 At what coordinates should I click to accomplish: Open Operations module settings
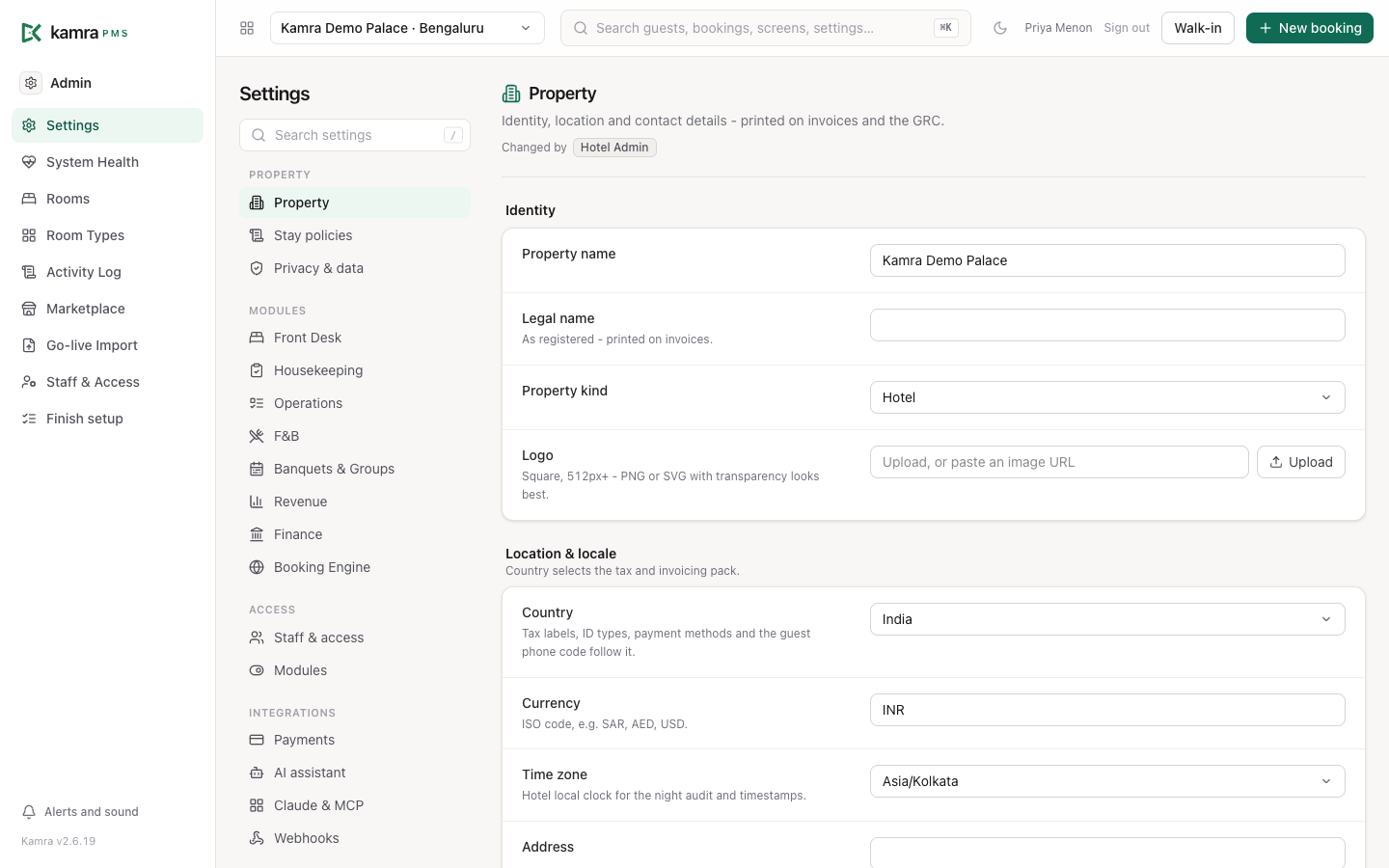[x=355, y=403]
